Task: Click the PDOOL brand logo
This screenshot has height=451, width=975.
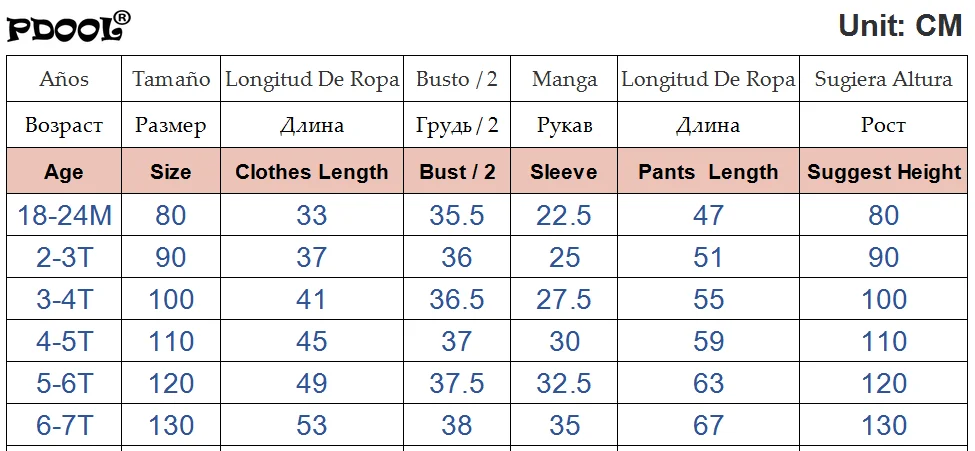Action: tap(68, 26)
